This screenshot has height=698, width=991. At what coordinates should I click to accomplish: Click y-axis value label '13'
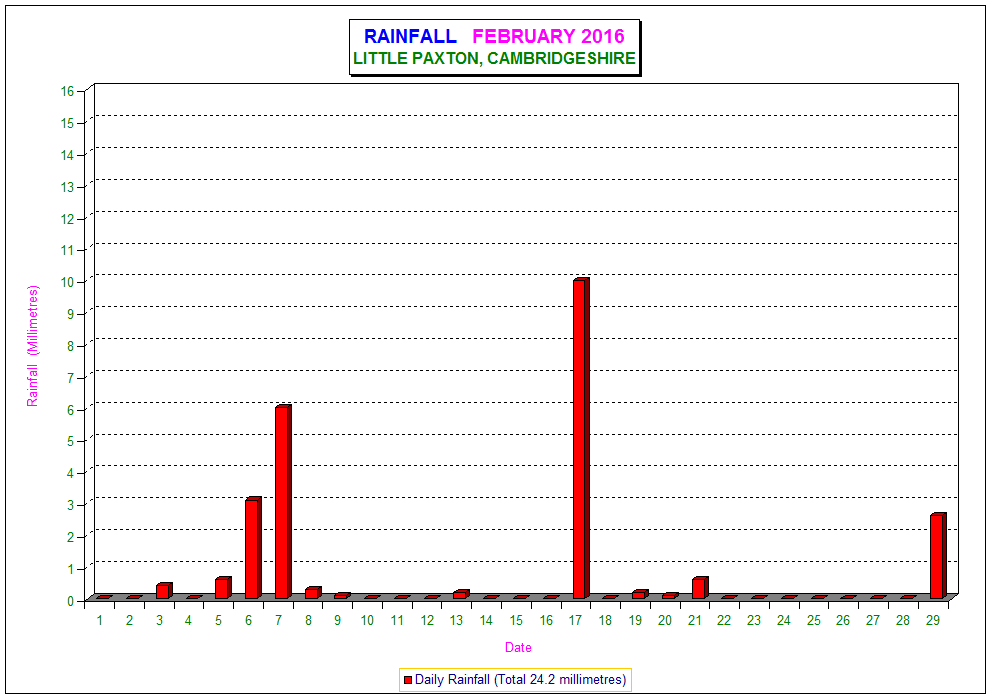pyautogui.click(x=68, y=187)
